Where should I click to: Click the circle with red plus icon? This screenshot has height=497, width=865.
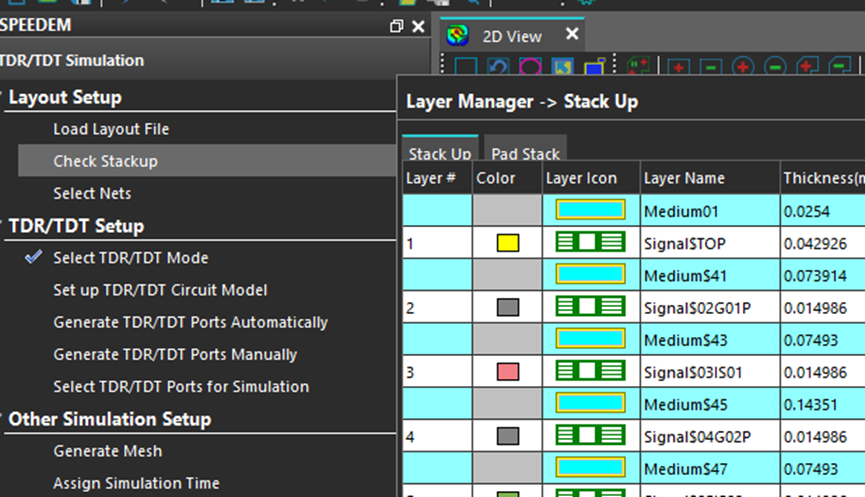[743, 67]
